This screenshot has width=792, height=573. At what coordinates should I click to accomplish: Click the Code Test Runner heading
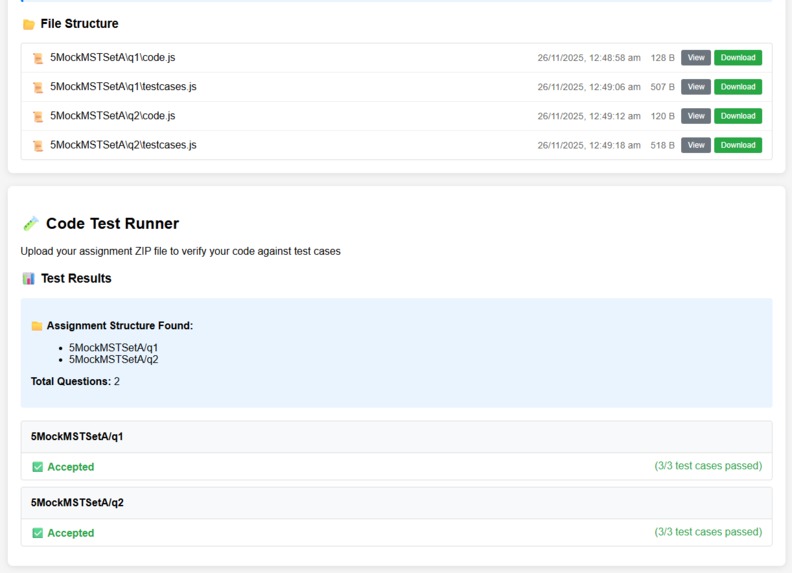tap(112, 223)
